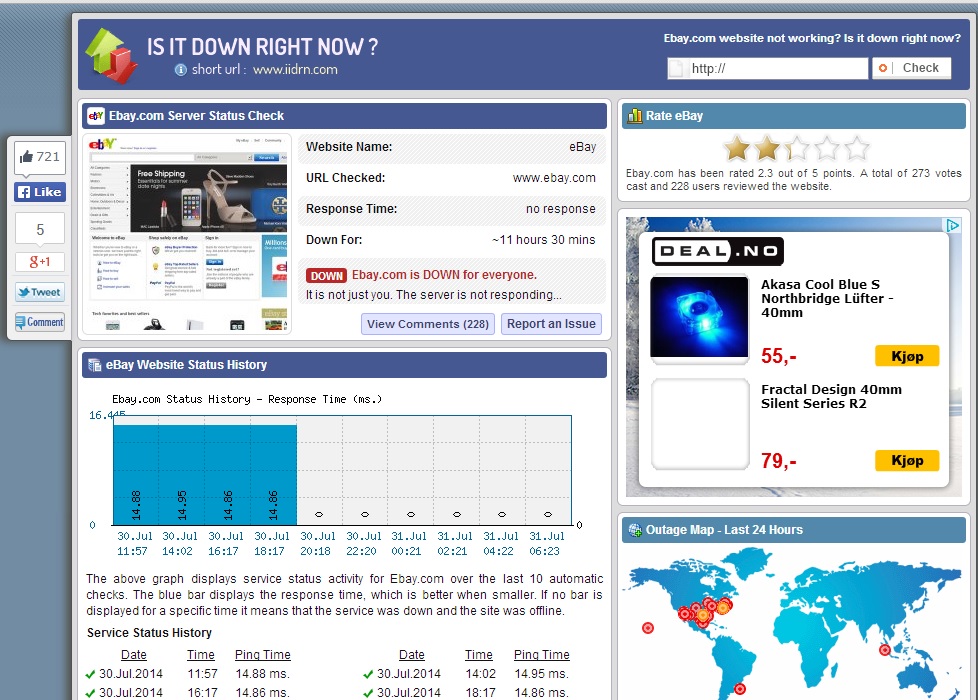
Task: Click Report an Issue button
Action: tap(551, 324)
